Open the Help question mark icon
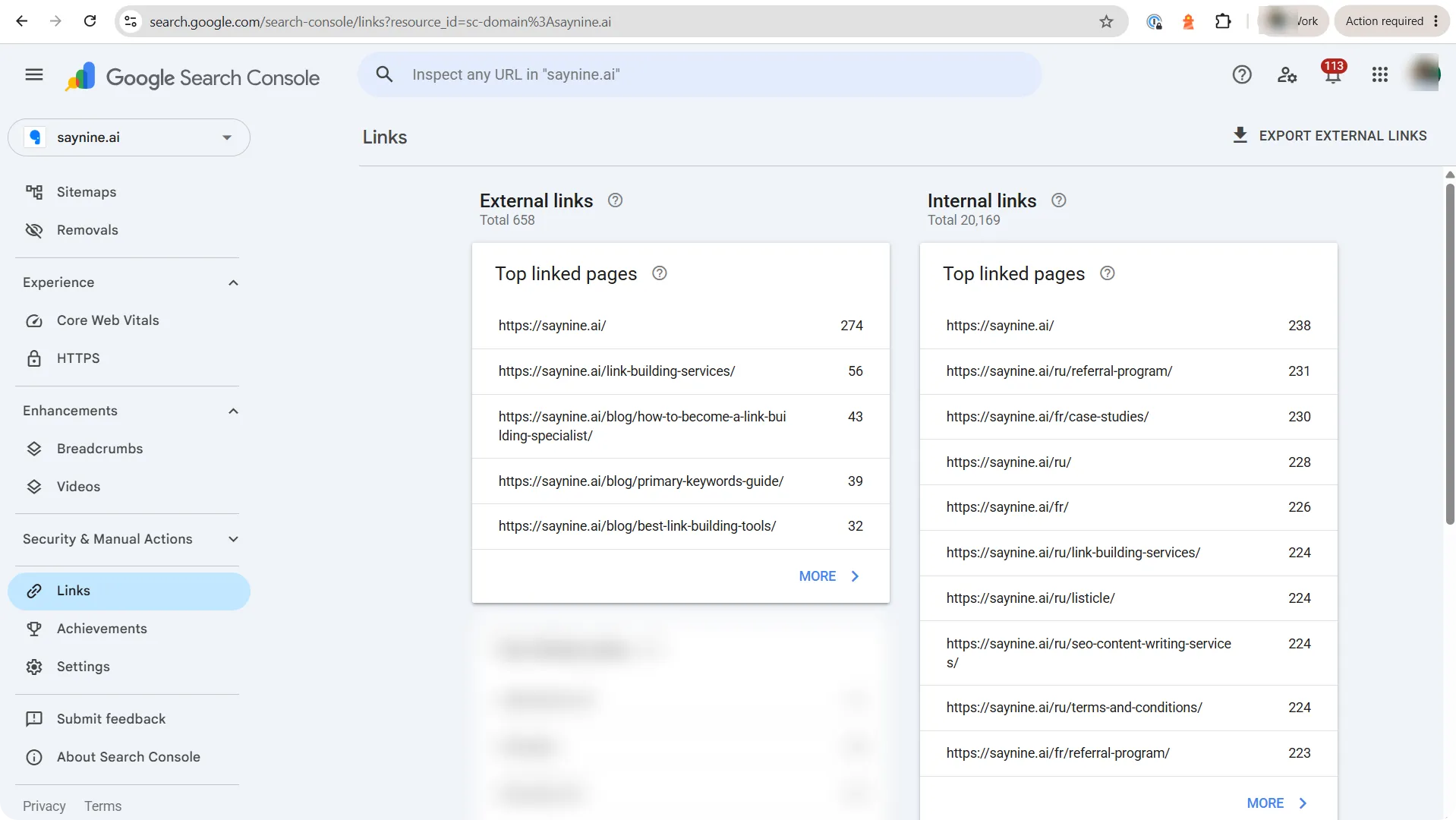 click(x=1242, y=74)
